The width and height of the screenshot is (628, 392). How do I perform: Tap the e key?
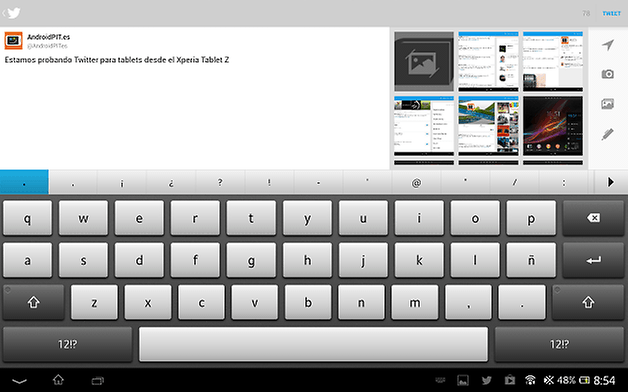(x=139, y=218)
